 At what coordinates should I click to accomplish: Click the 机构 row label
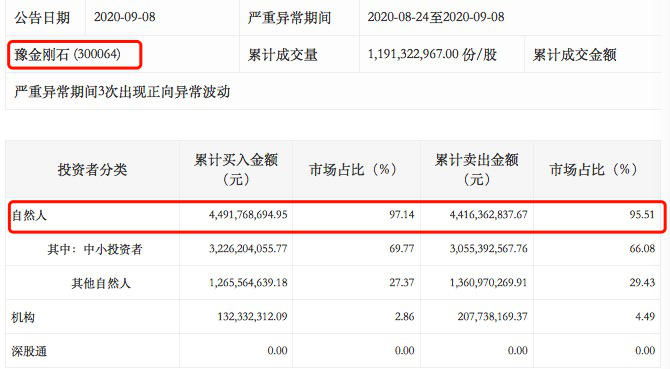coord(23,317)
